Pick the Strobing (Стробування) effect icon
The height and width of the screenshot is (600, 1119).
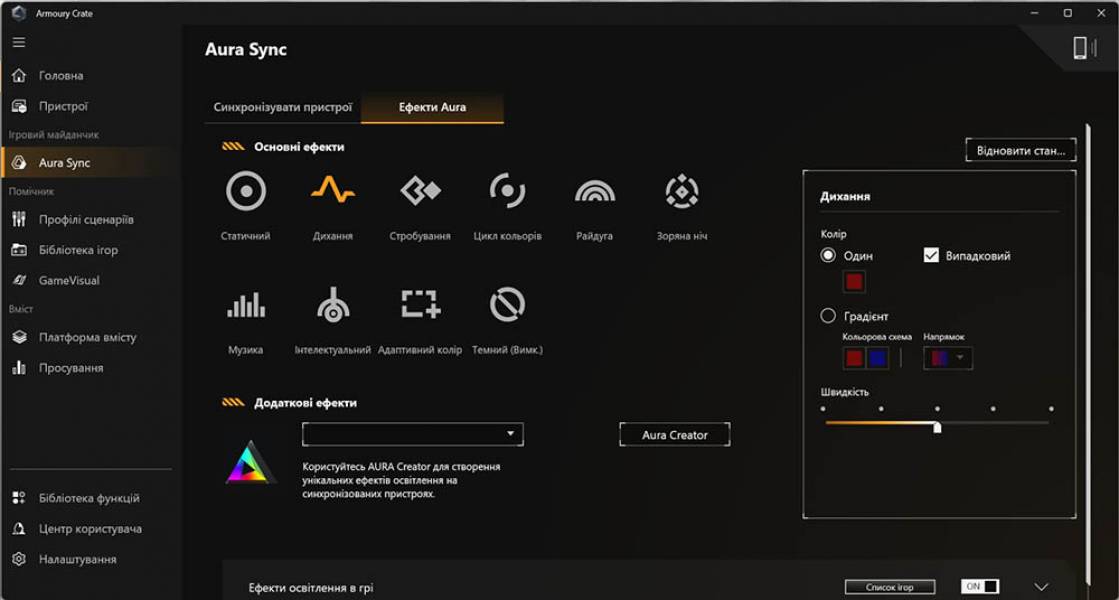pyautogui.click(x=420, y=191)
